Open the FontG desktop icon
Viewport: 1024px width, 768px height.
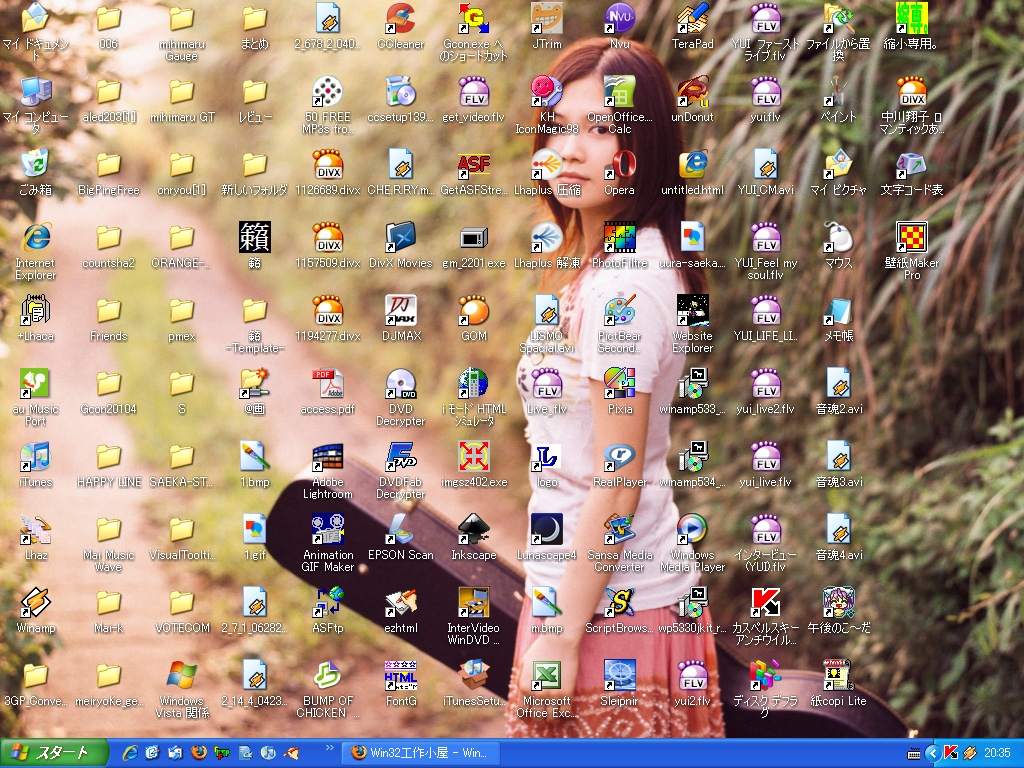(x=400, y=676)
